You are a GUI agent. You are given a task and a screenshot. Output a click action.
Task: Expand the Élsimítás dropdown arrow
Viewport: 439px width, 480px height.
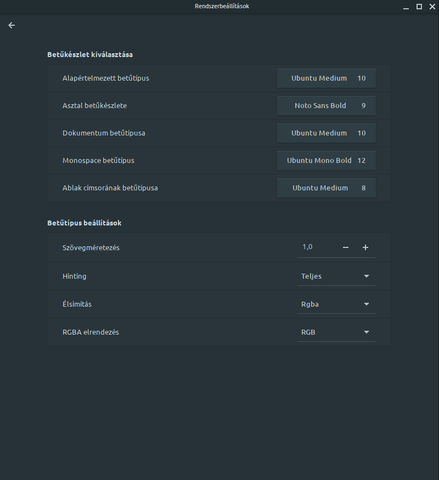366,304
